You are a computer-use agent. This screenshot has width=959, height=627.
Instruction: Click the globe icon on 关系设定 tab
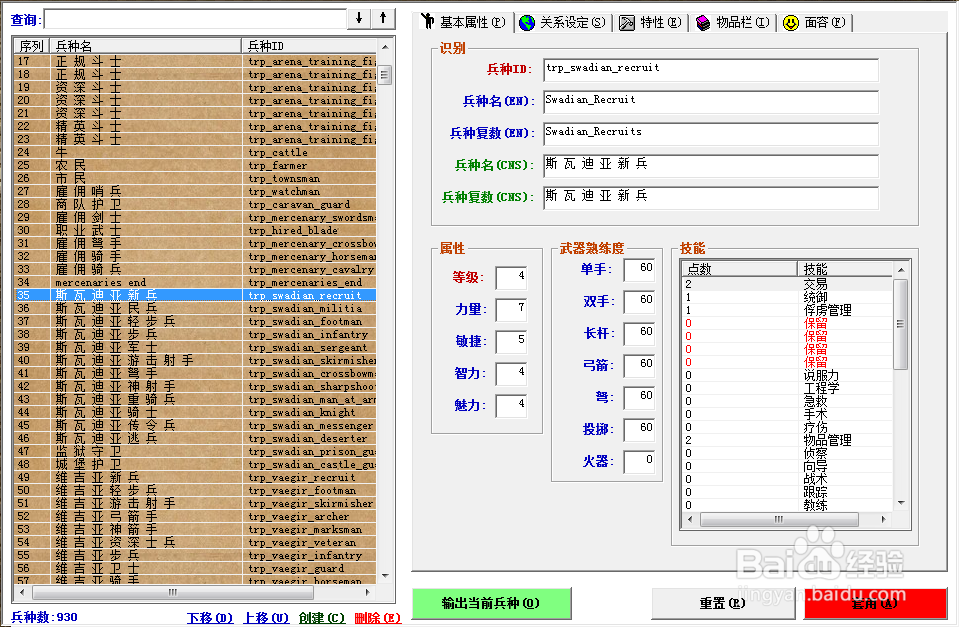click(x=527, y=23)
